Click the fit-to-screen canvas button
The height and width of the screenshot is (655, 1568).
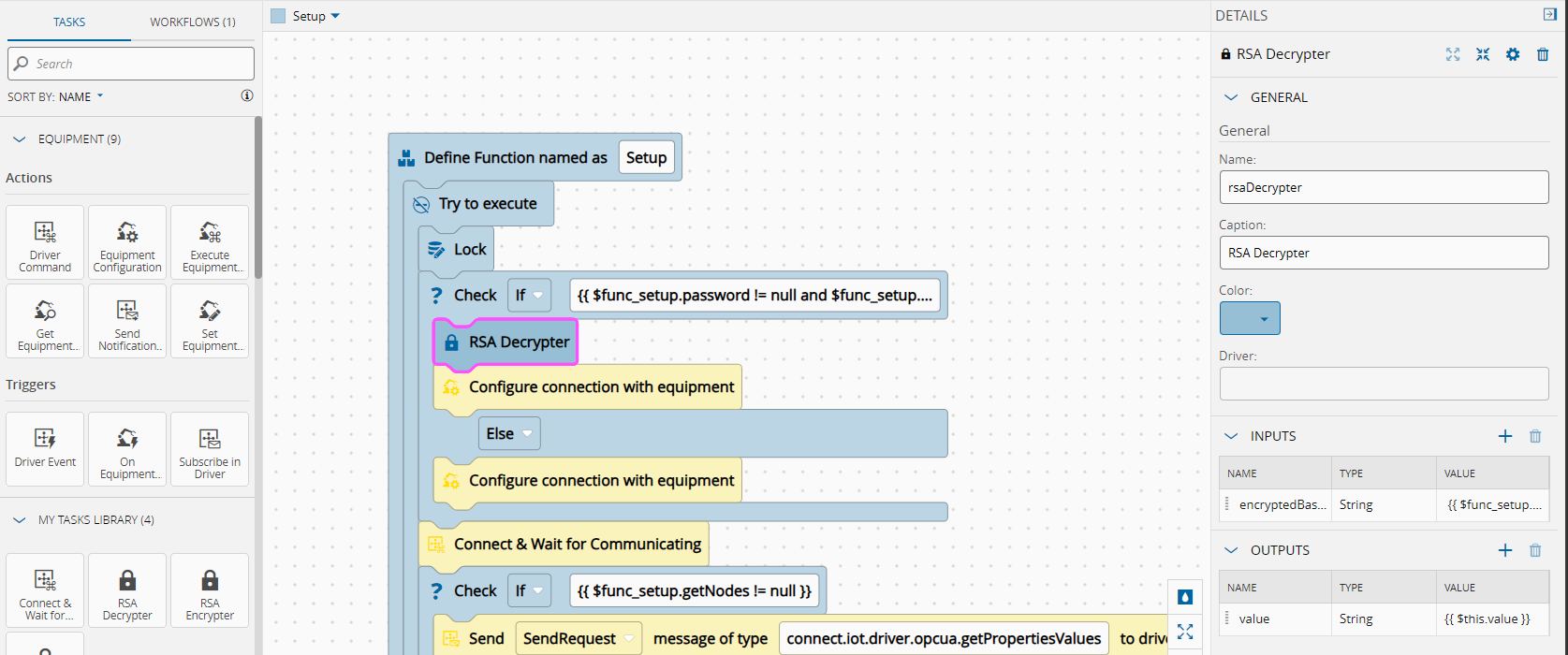pyautogui.click(x=1185, y=632)
